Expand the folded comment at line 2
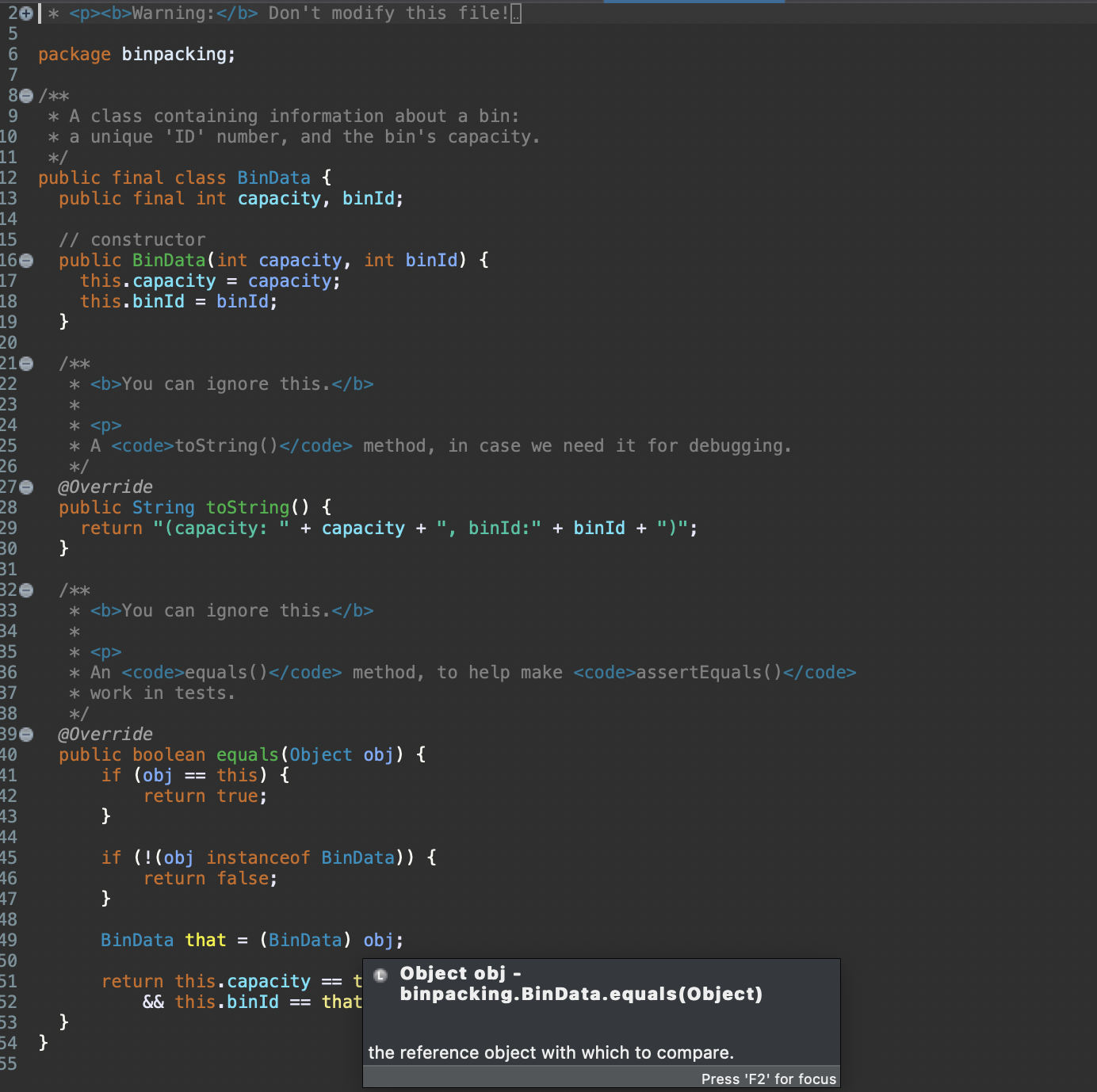This screenshot has width=1097, height=1092. point(26,13)
